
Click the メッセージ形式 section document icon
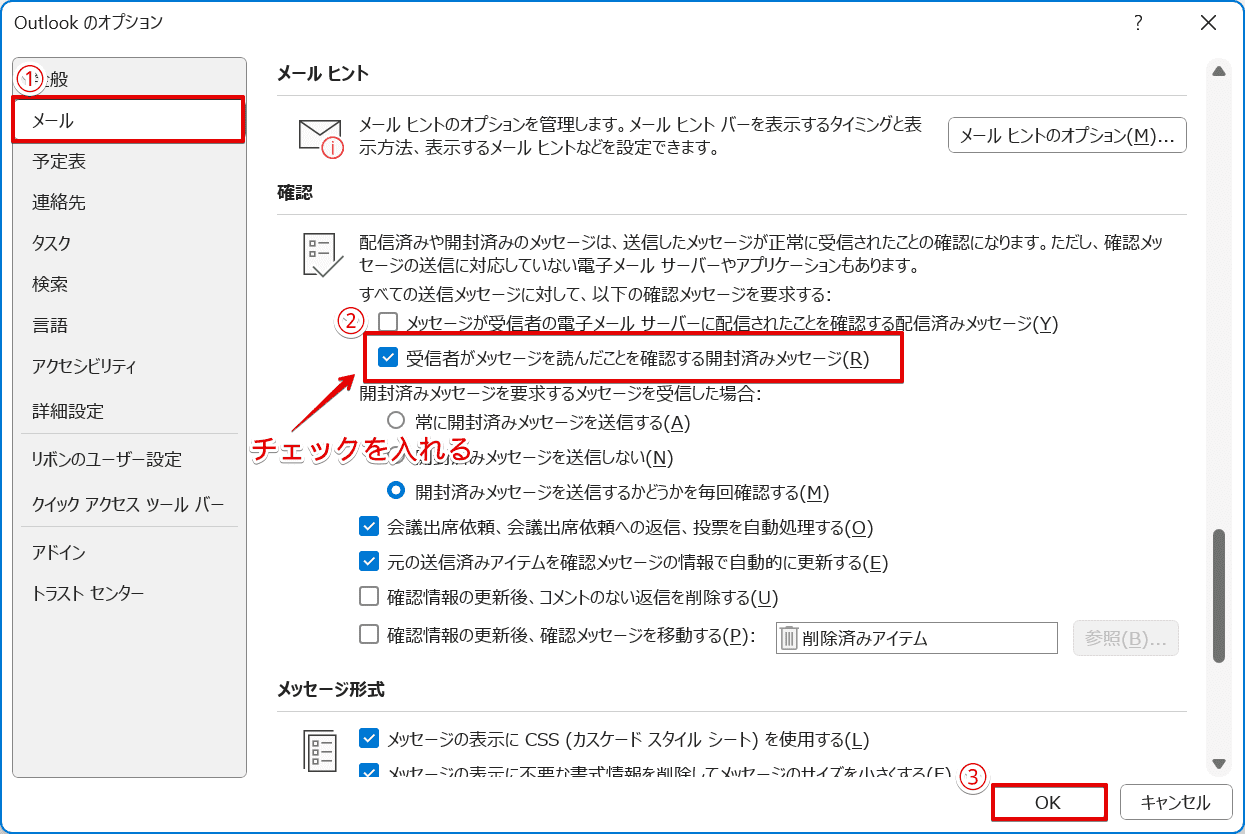[x=322, y=750]
